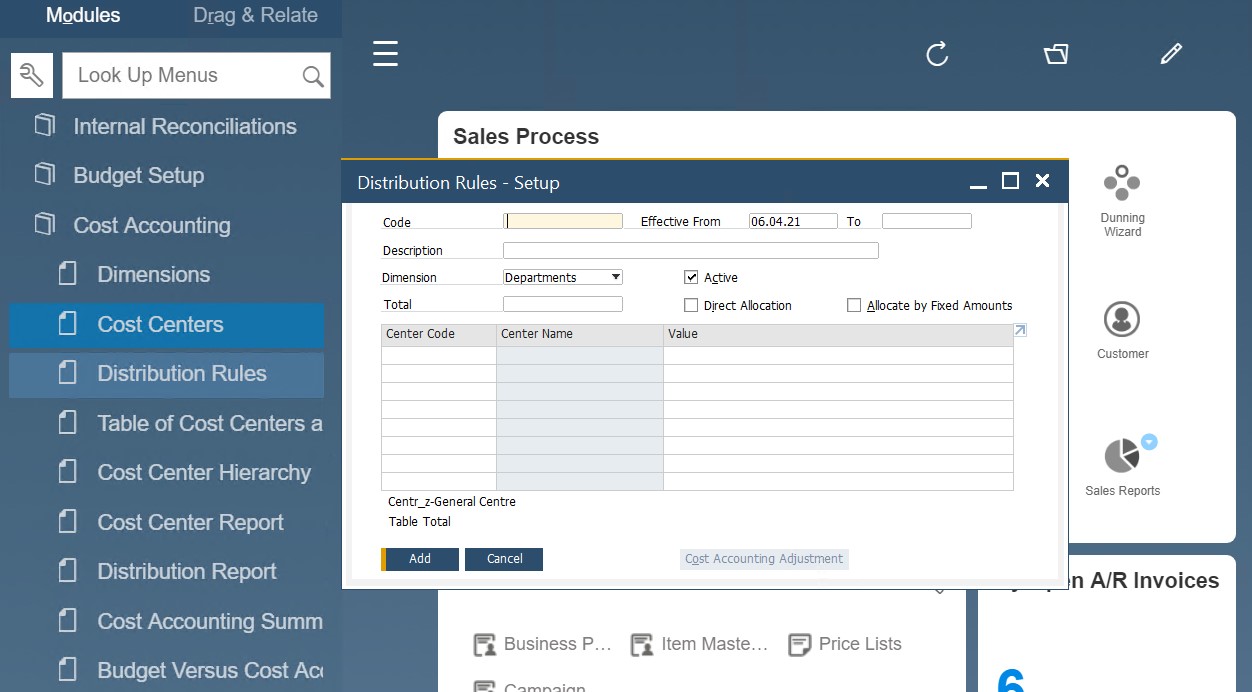Viewport: 1252px width, 692px height.
Task: Click into the Description input field
Action: (690, 250)
